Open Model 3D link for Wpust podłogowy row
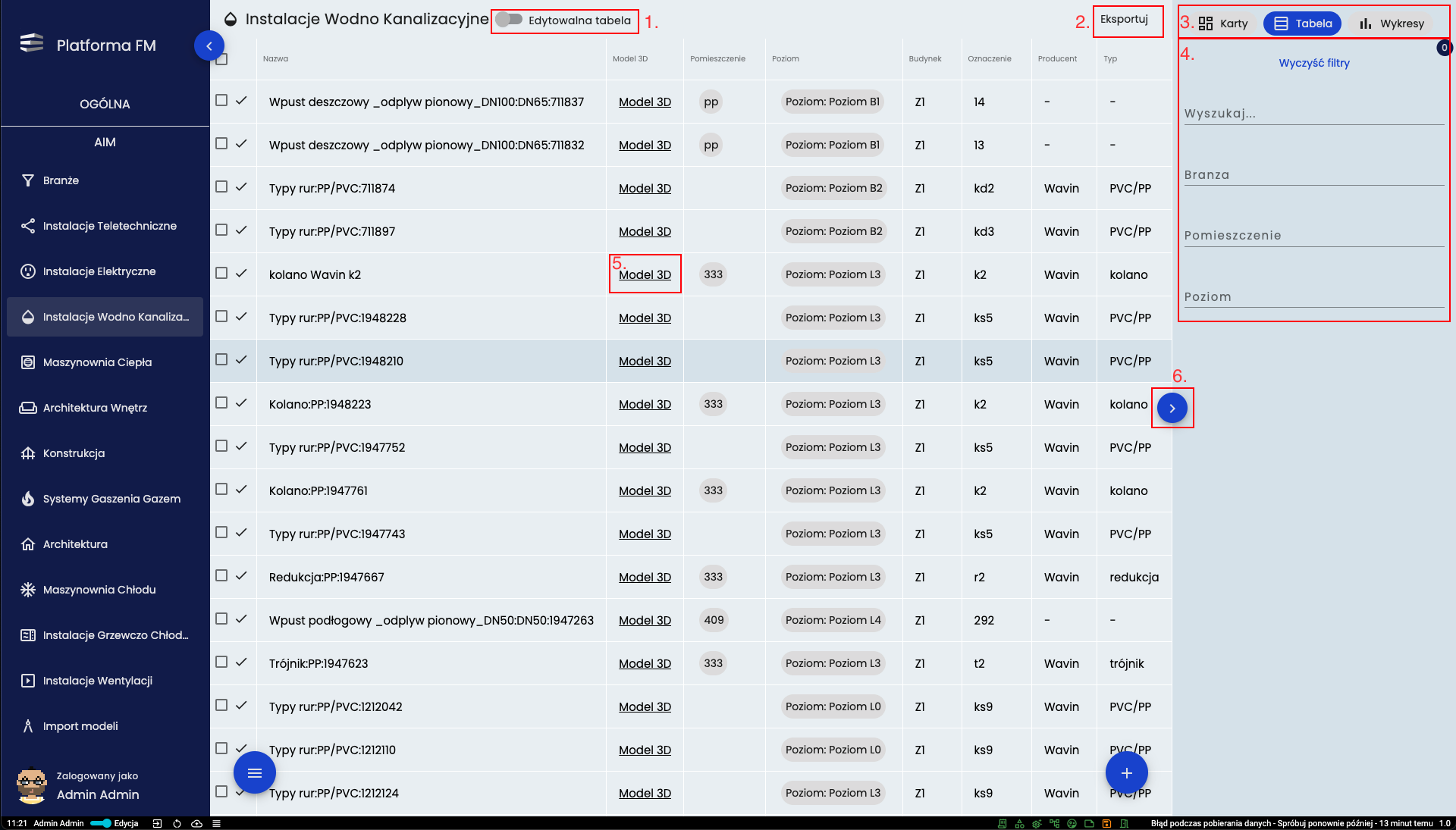1456x830 pixels. tap(645, 620)
